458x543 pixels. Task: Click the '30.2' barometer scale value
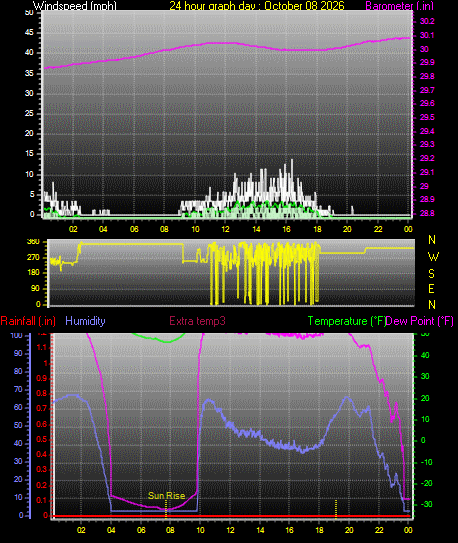pyautogui.click(x=427, y=21)
